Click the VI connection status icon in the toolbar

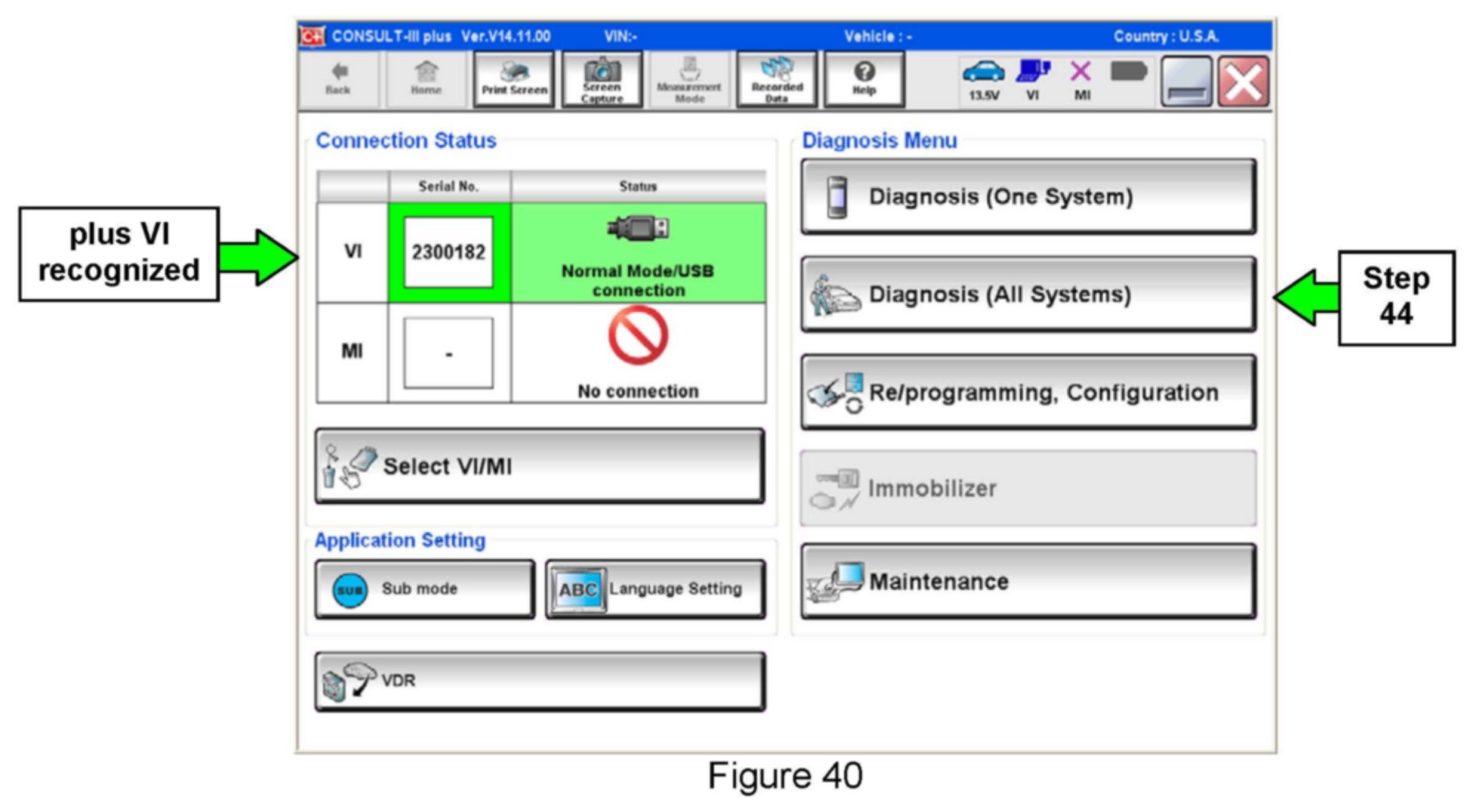[1032, 79]
